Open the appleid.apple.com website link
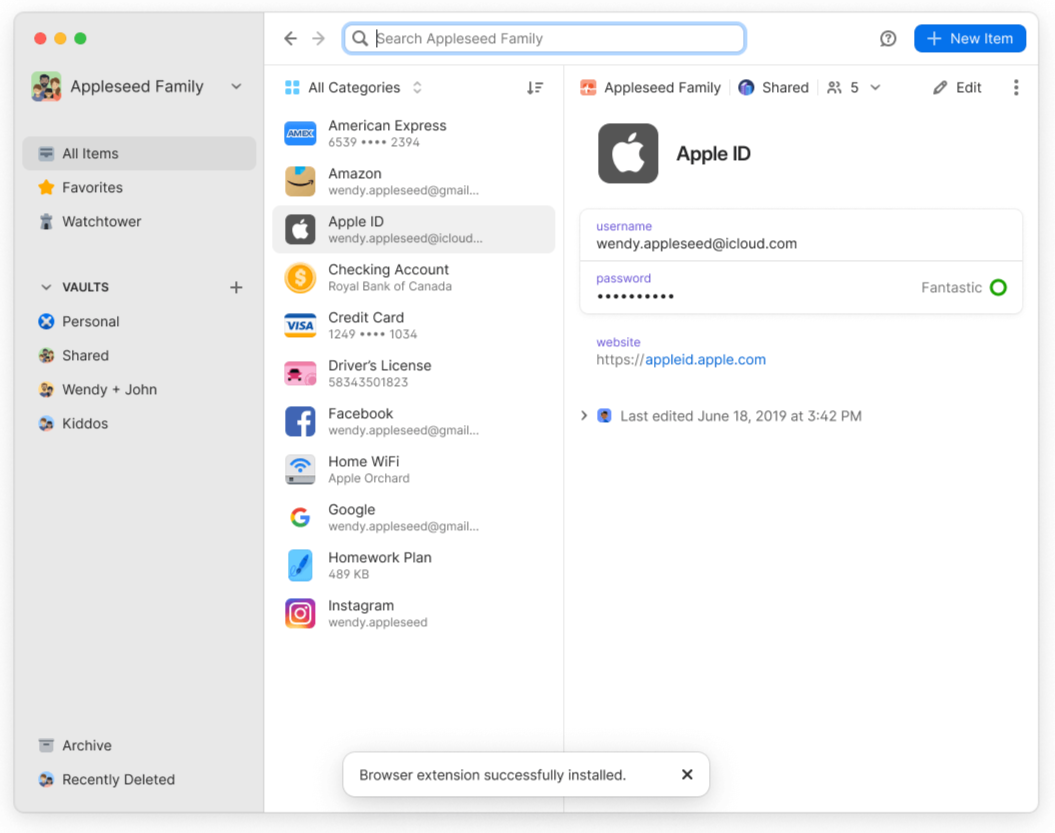 point(705,359)
